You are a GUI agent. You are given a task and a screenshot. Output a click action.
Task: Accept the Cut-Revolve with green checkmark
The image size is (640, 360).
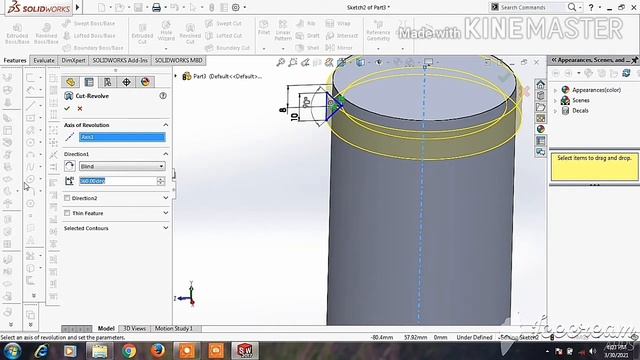[x=67, y=108]
